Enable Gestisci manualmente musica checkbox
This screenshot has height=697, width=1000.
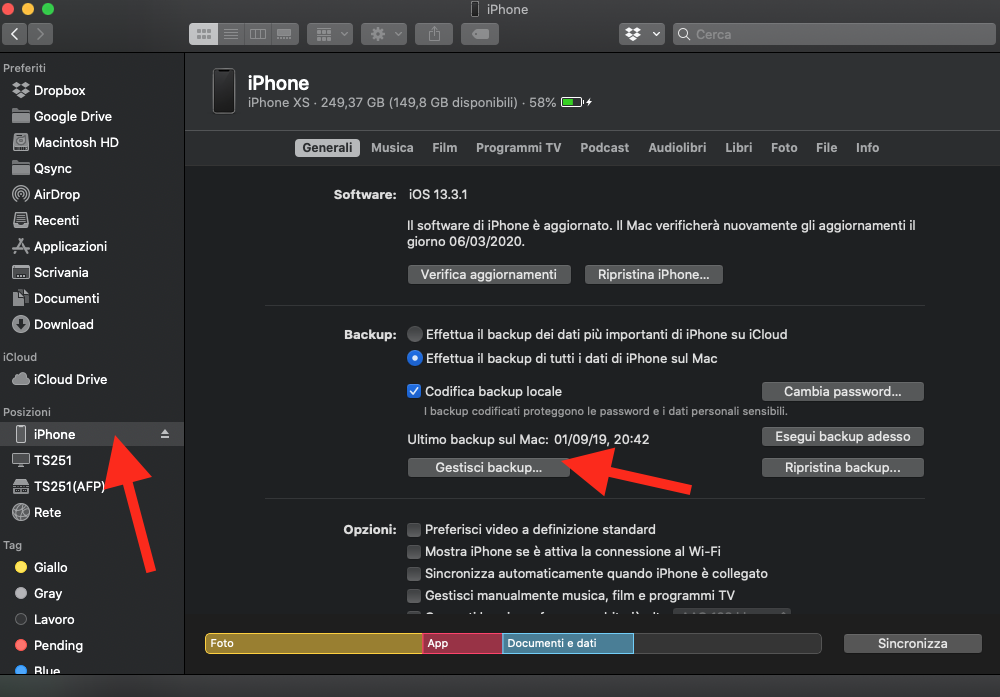pos(414,596)
